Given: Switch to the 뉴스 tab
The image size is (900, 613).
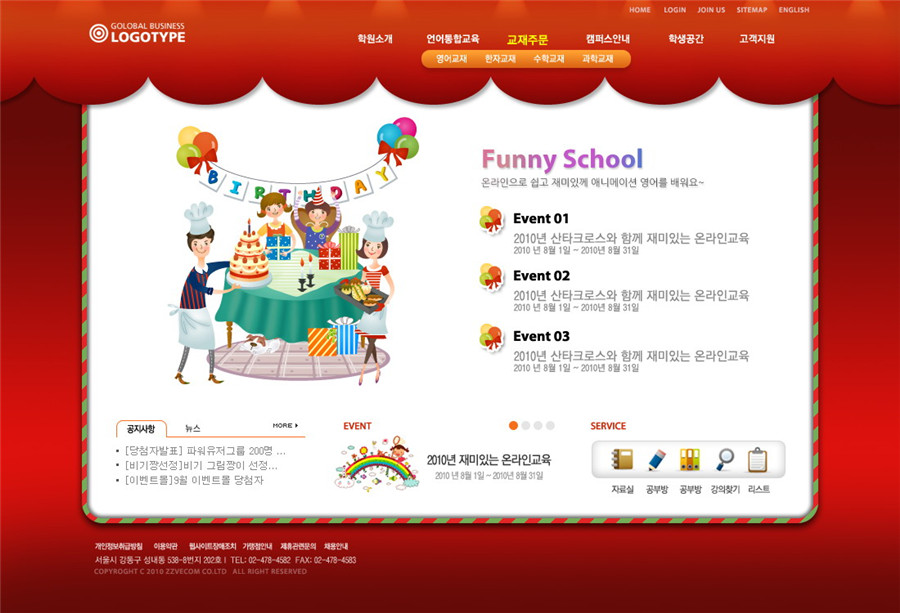Looking at the screenshot, I should pyautogui.click(x=193, y=428).
